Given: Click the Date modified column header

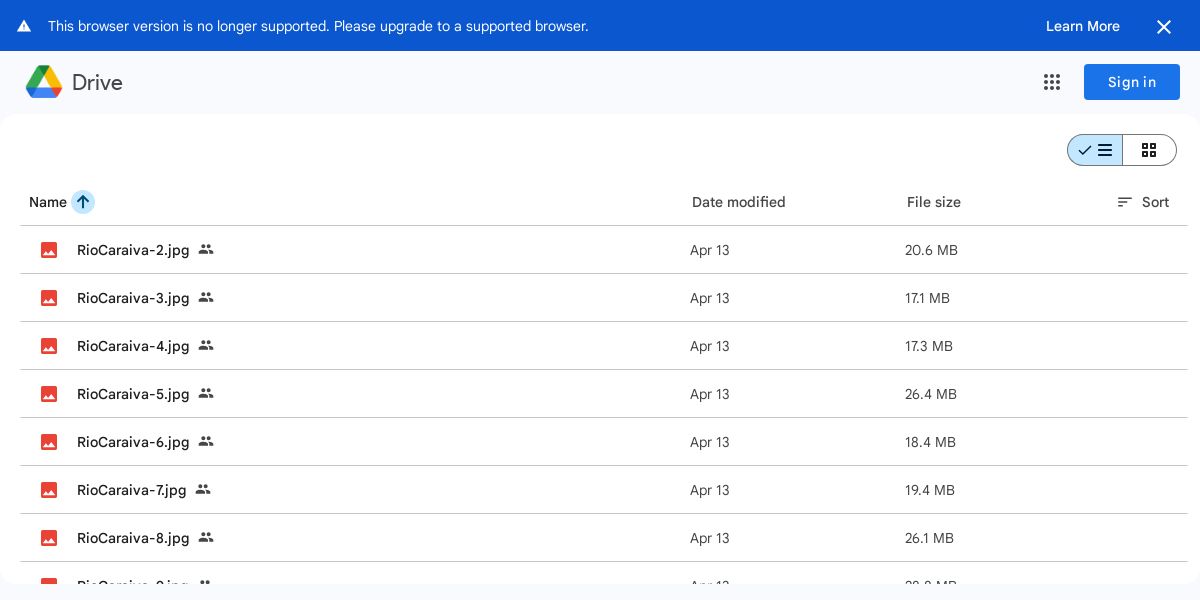Looking at the screenshot, I should [738, 202].
